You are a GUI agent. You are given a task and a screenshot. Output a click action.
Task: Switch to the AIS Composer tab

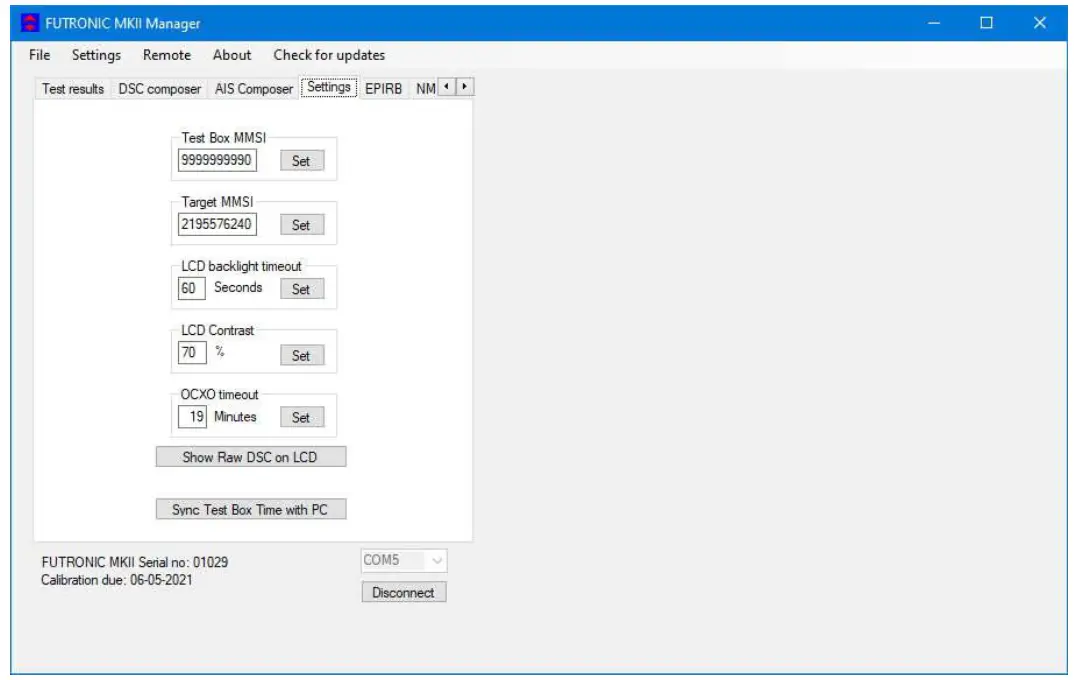253,89
